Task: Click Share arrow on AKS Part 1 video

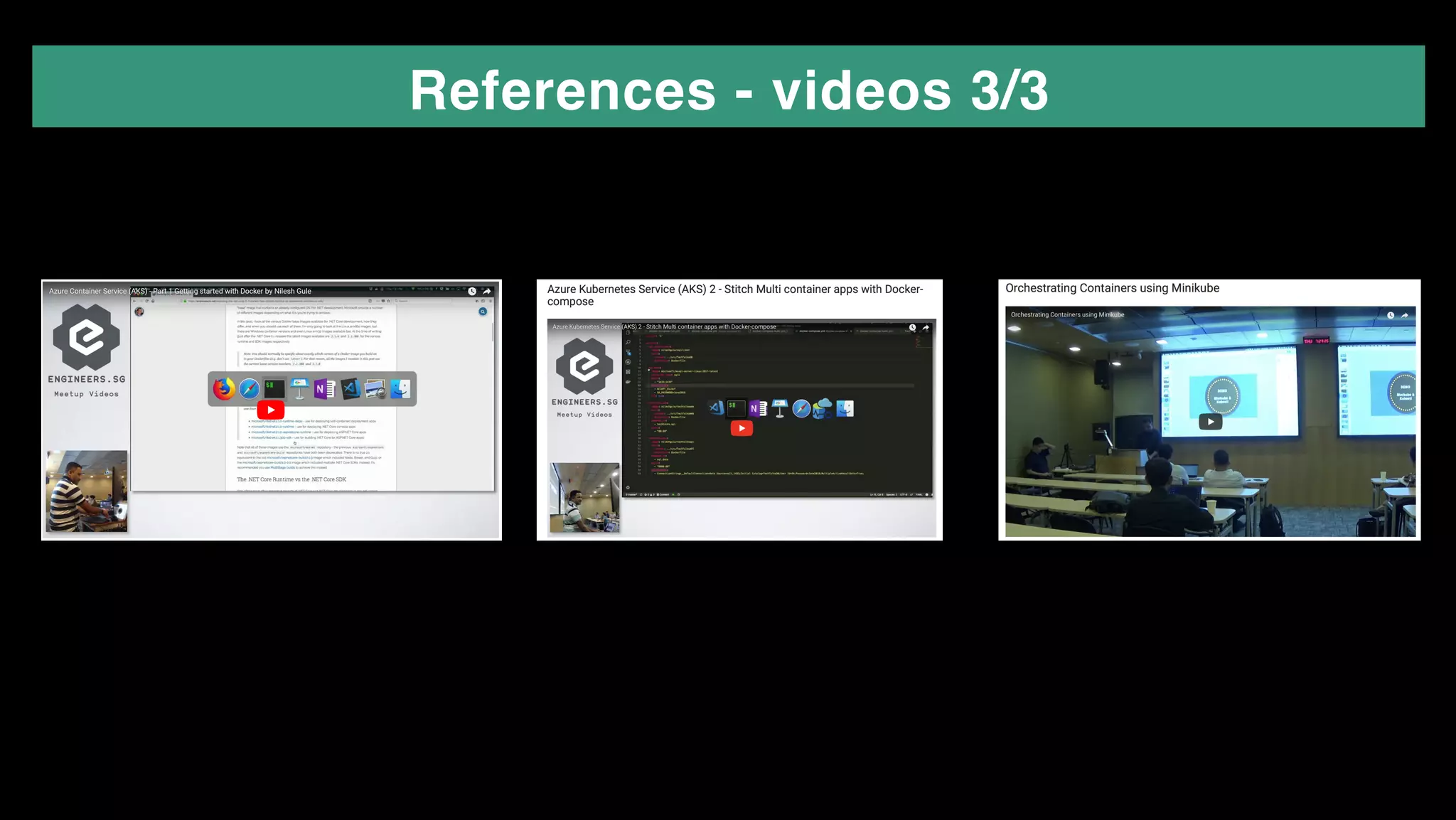Action: [x=487, y=292]
